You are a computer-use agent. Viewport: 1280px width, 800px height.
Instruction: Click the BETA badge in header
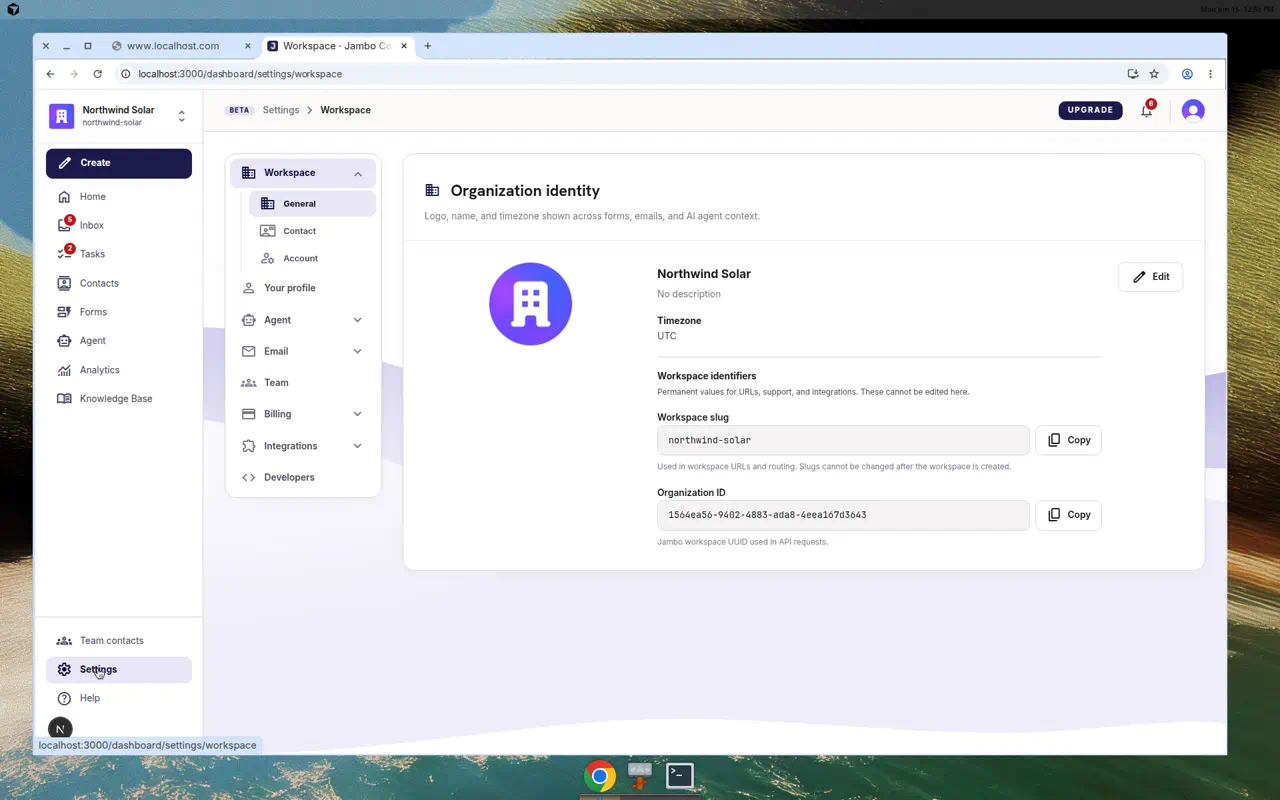pos(239,110)
